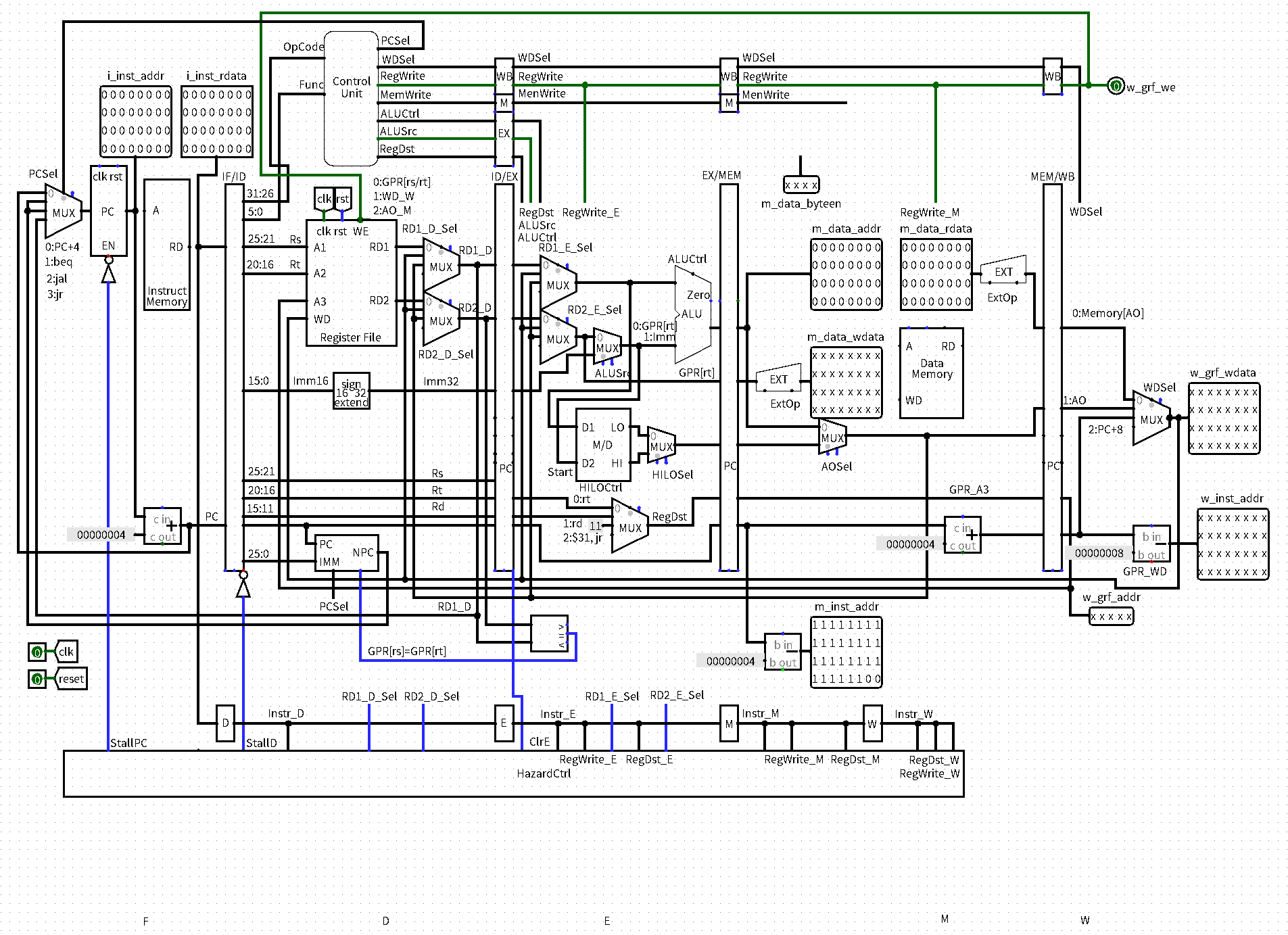Click the M/D multiply-divide unit
Image resolution: width=1288 pixels, height=935 pixels.
coord(602,445)
